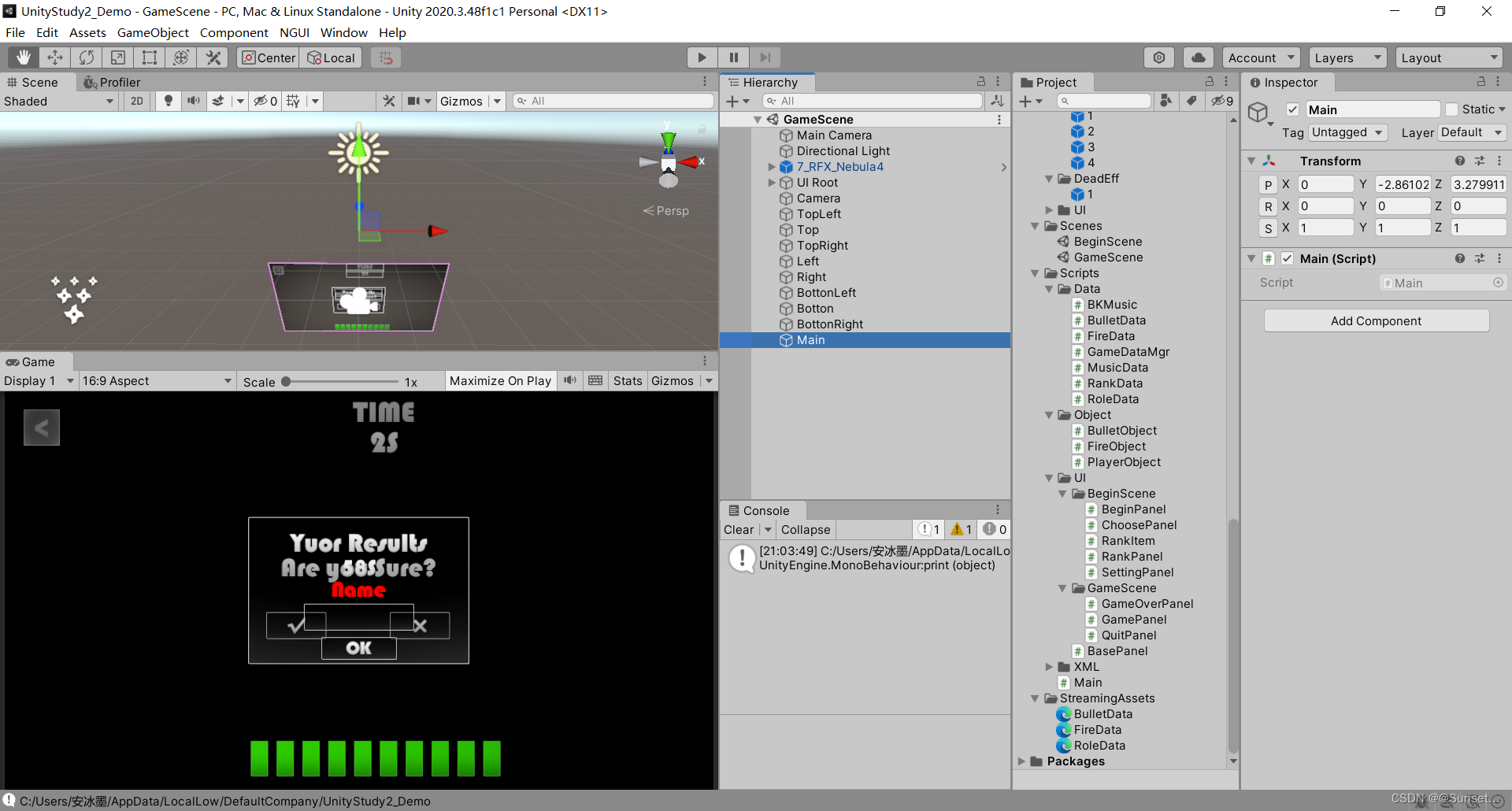Select the Rect tool
Screen dimensions: 1512x811
(150, 57)
